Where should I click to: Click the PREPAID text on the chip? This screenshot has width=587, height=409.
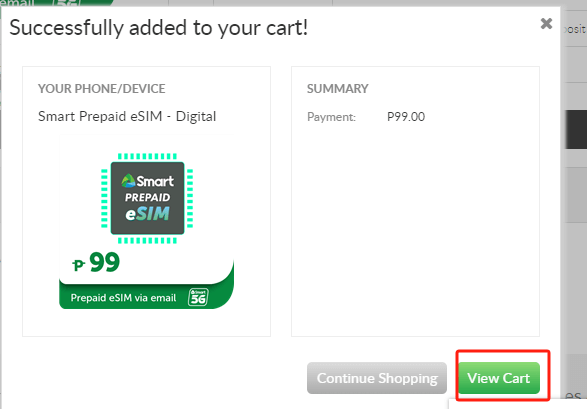point(147,197)
